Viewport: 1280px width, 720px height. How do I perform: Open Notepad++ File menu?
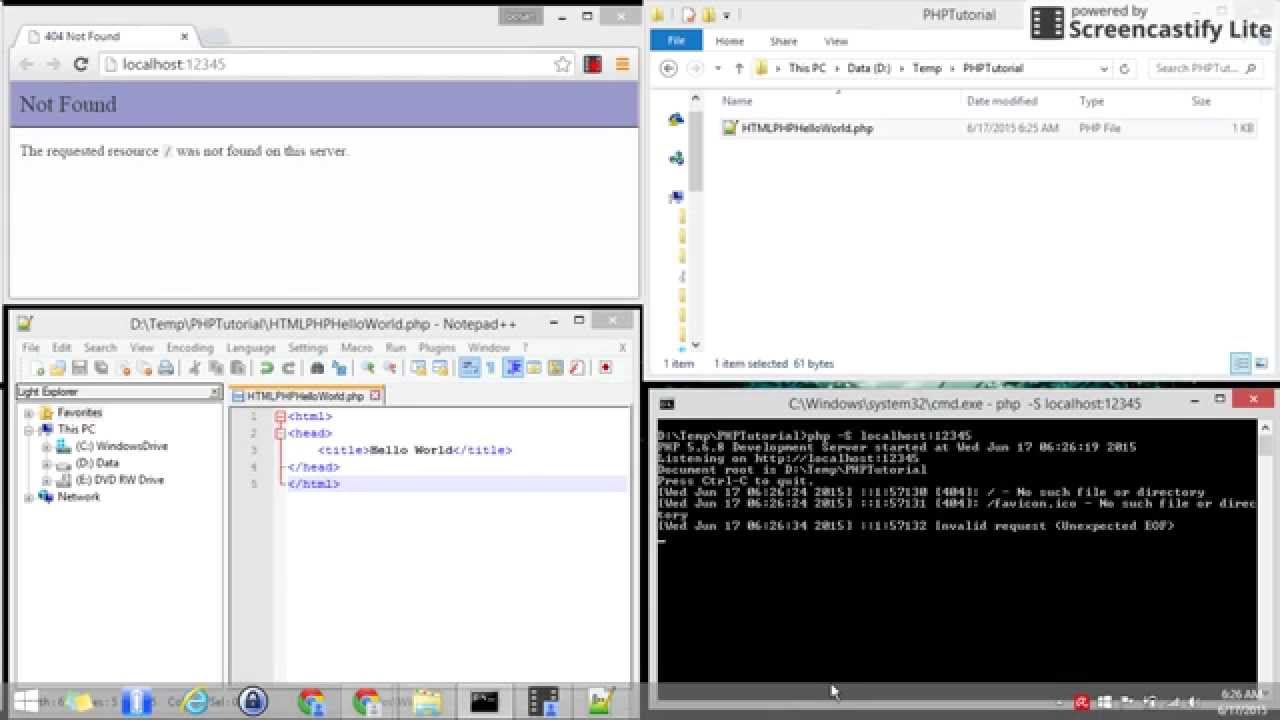pos(31,347)
